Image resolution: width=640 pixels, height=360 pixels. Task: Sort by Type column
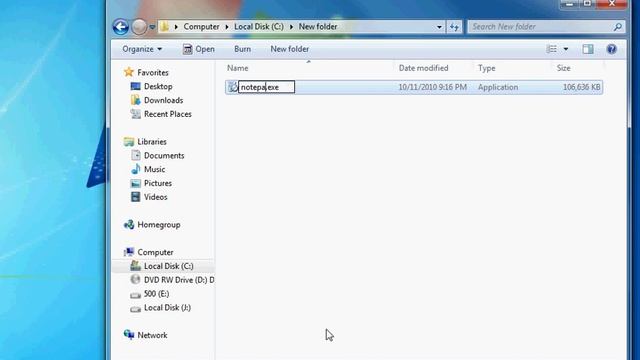(487, 68)
